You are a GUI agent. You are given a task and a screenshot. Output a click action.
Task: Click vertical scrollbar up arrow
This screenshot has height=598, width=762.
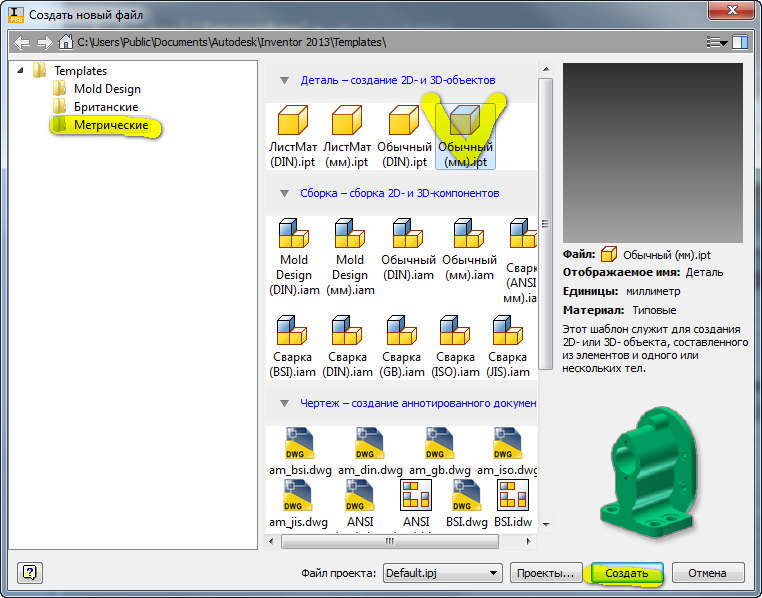[546, 69]
